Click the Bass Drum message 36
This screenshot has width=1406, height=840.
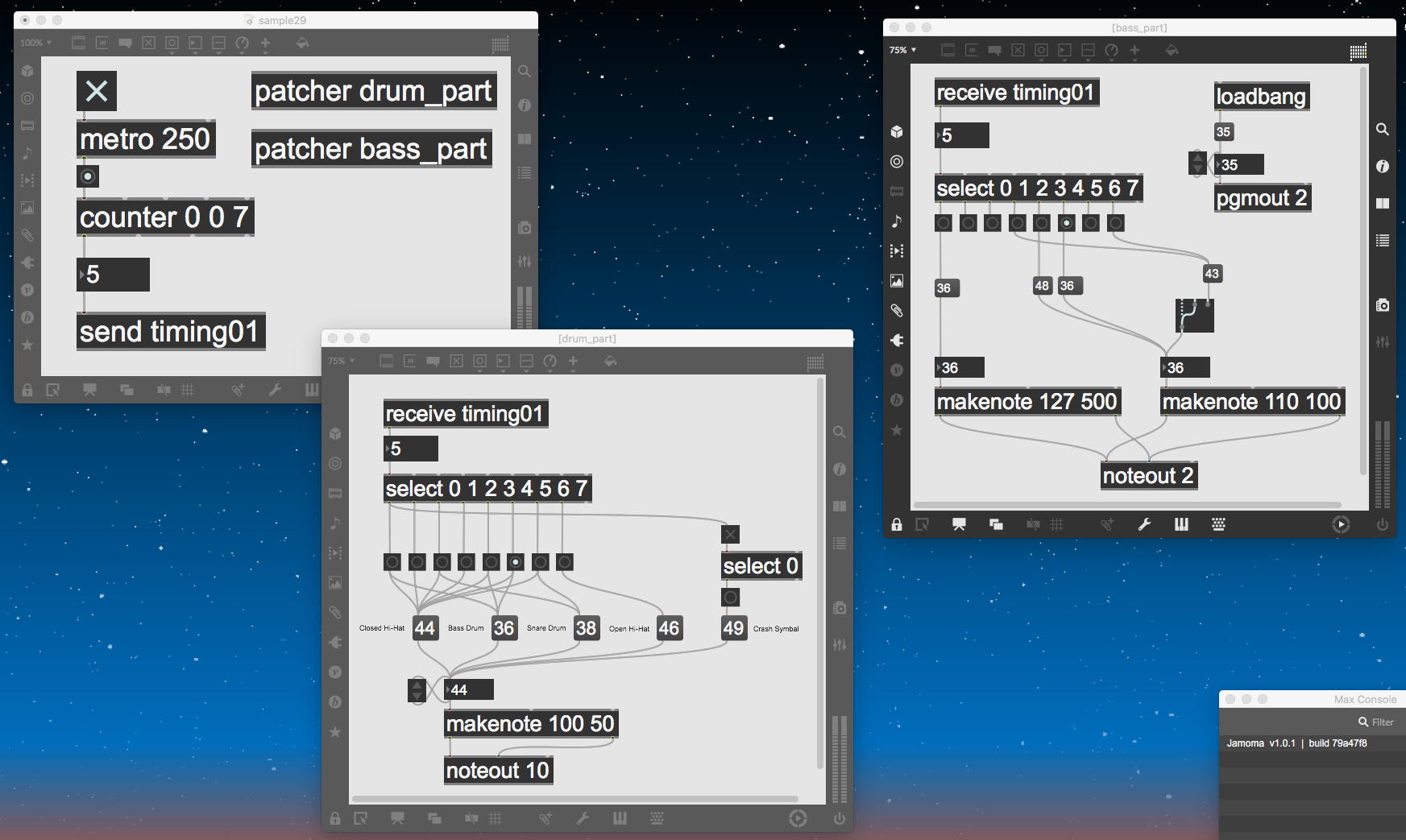(504, 628)
